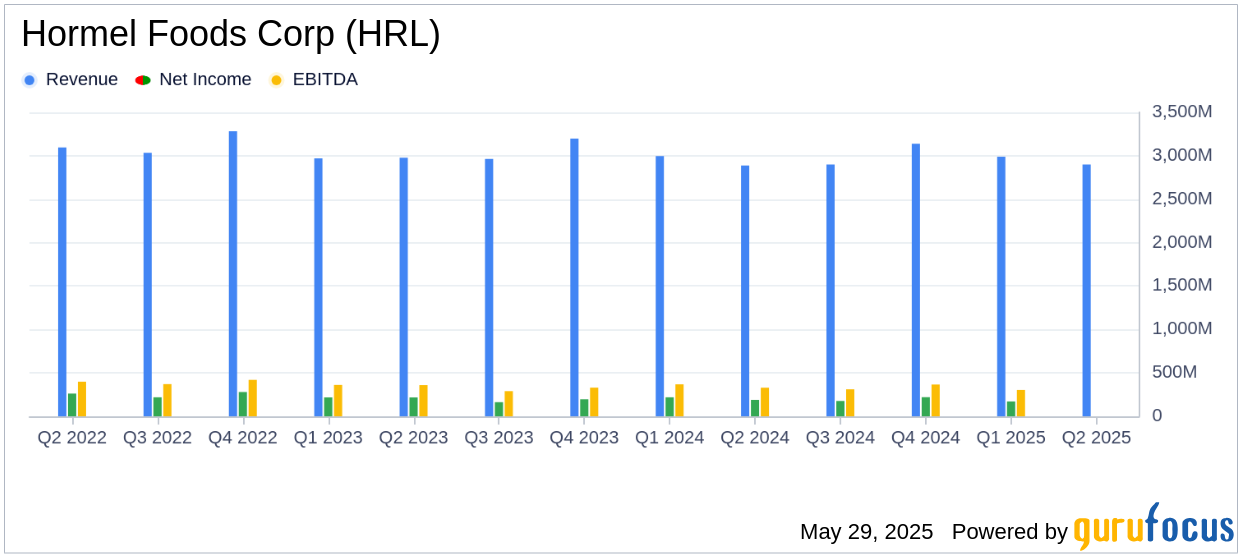This screenshot has width=1242, height=557.
Task: Click the Q4 2022 EBITDA bar
Action: point(253,398)
